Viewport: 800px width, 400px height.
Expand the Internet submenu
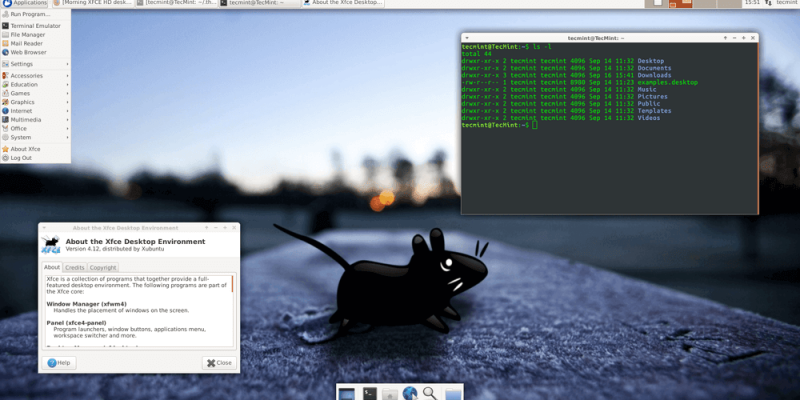(36, 111)
